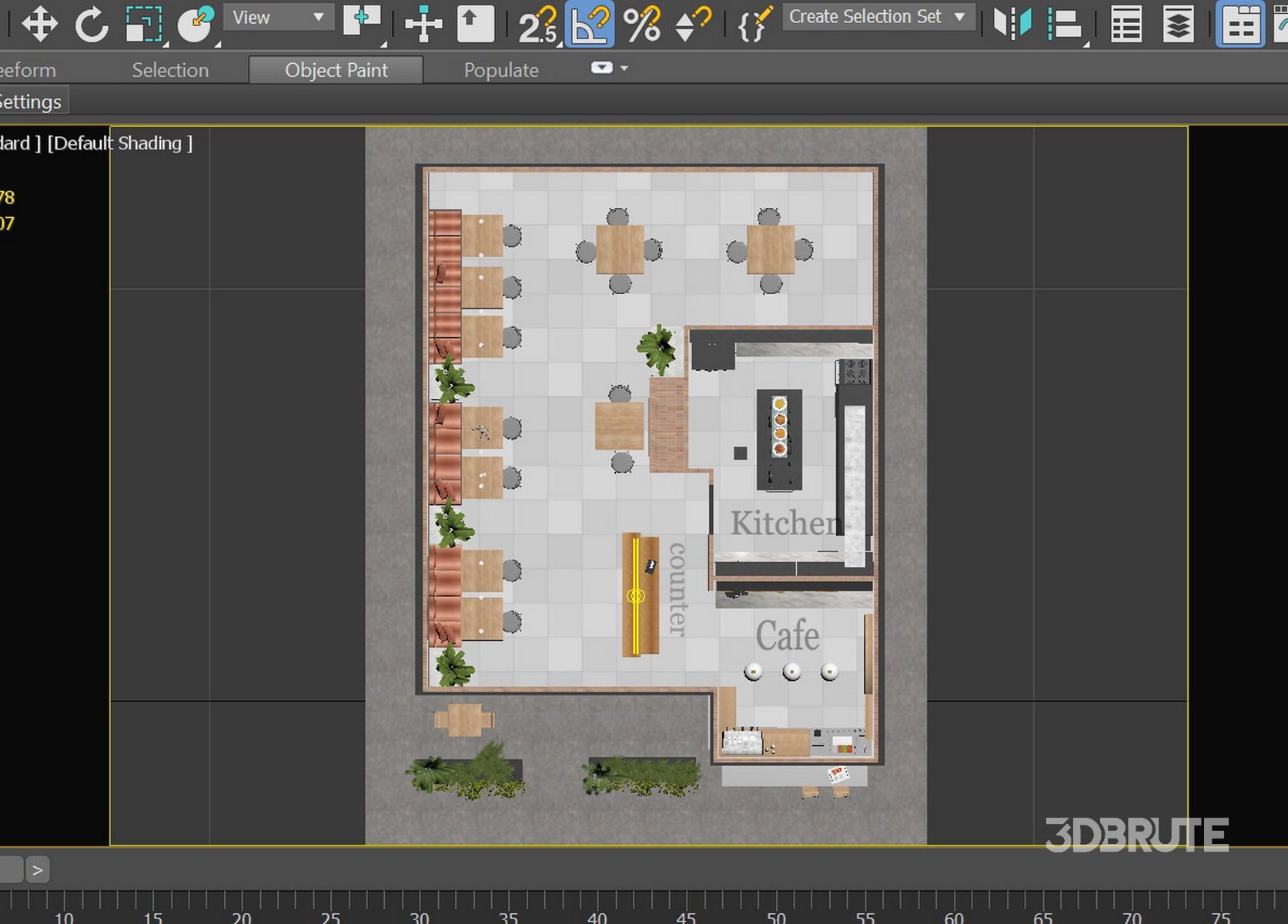The height and width of the screenshot is (924, 1288).
Task: Switch to the Populate tab
Action: tap(501, 70)
